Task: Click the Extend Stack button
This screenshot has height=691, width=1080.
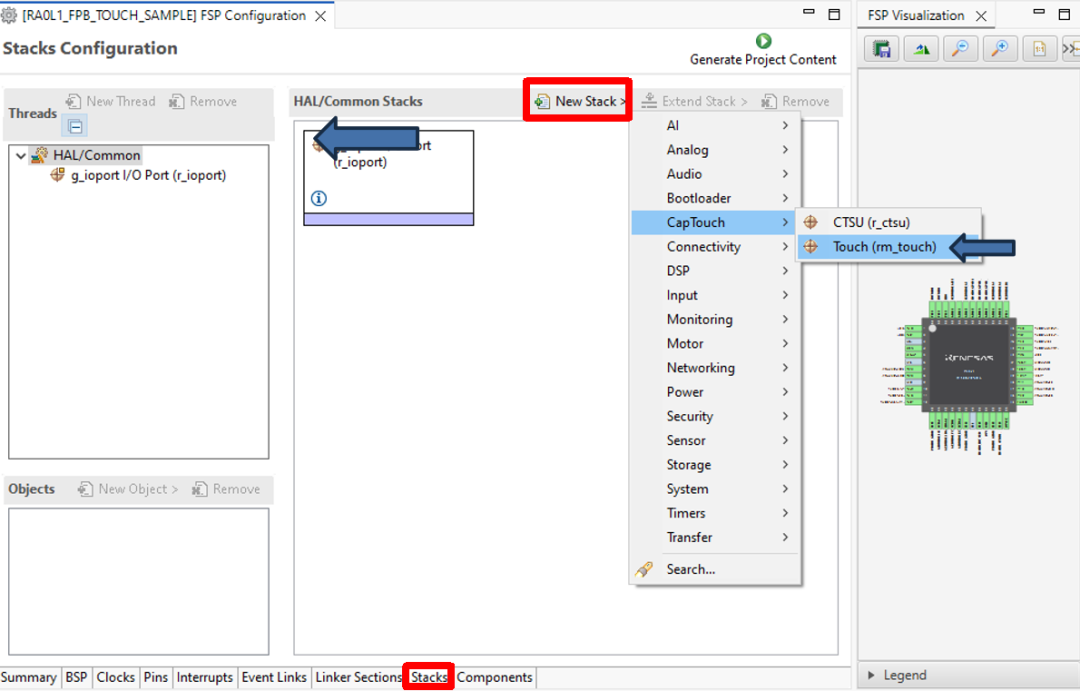Action: [694, 101]
